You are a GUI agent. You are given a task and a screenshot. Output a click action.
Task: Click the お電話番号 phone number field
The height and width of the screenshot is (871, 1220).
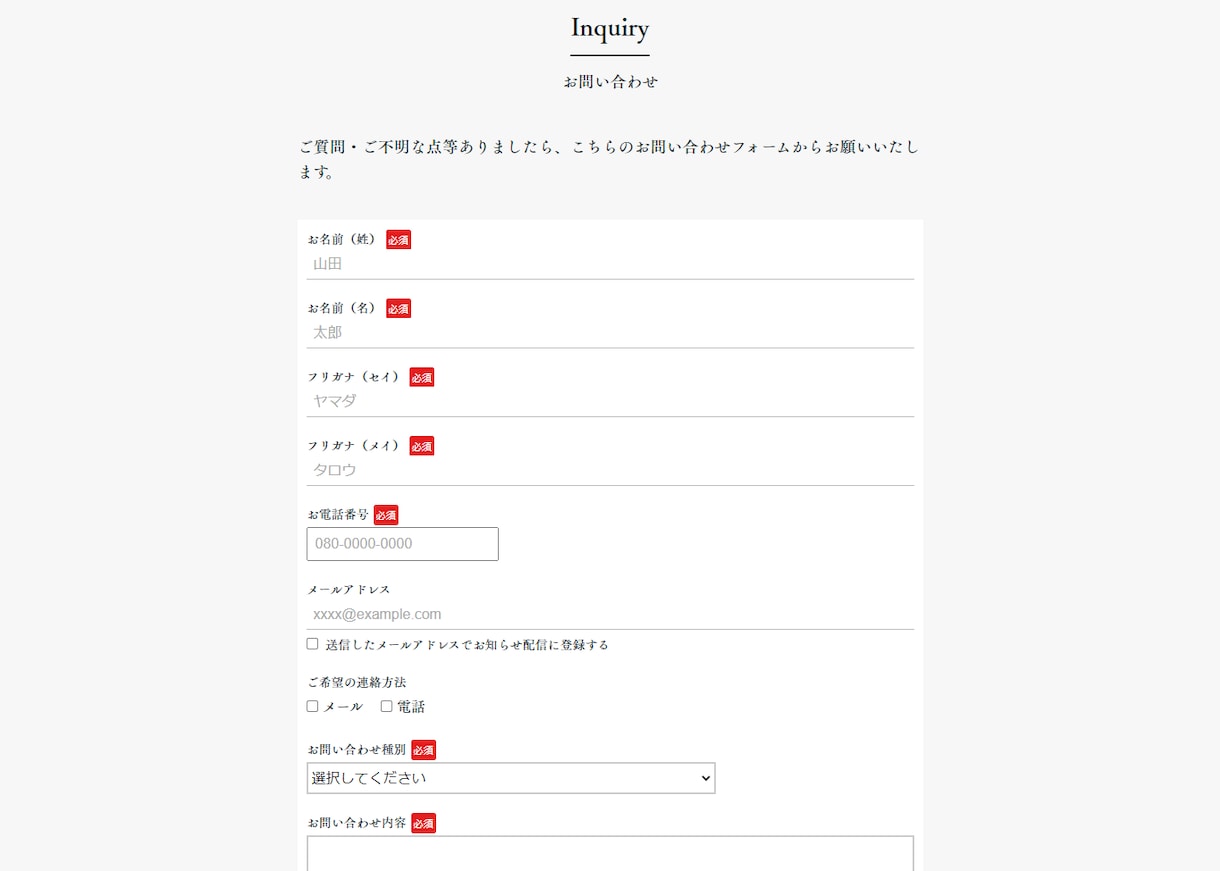[x=402, y=544]
